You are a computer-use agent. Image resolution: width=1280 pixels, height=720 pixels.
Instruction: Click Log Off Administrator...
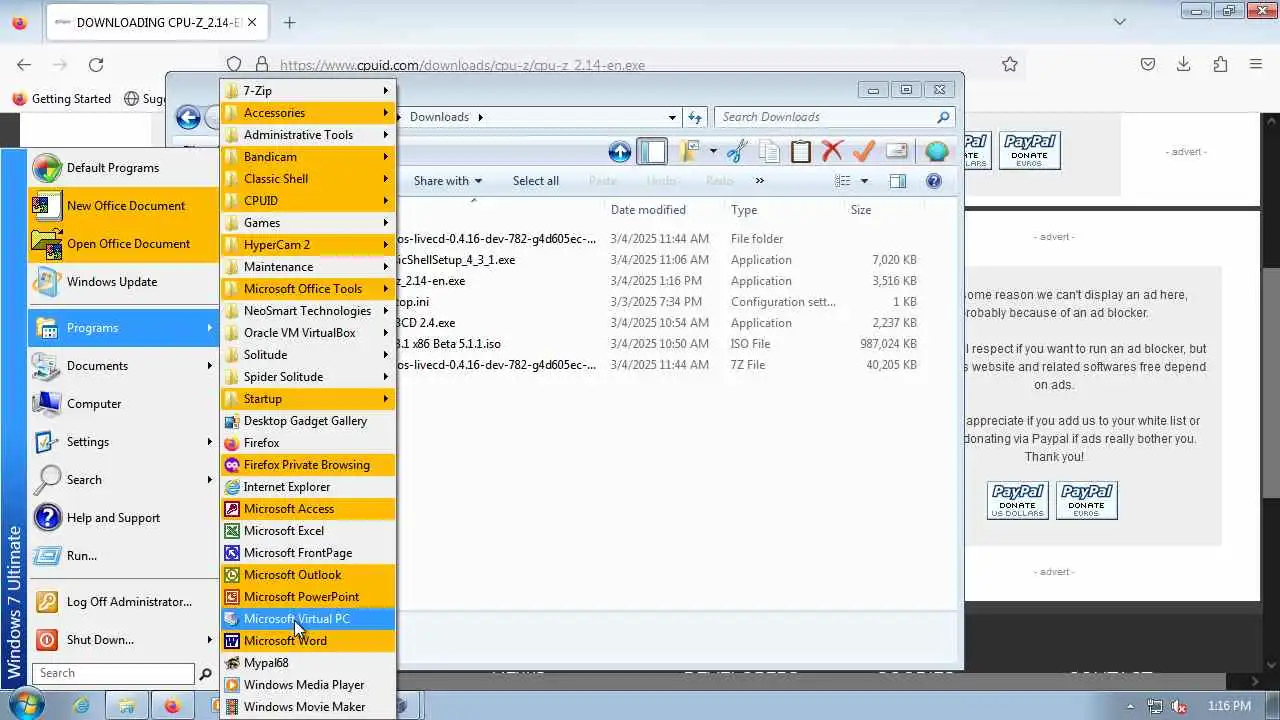pos(123,602)
